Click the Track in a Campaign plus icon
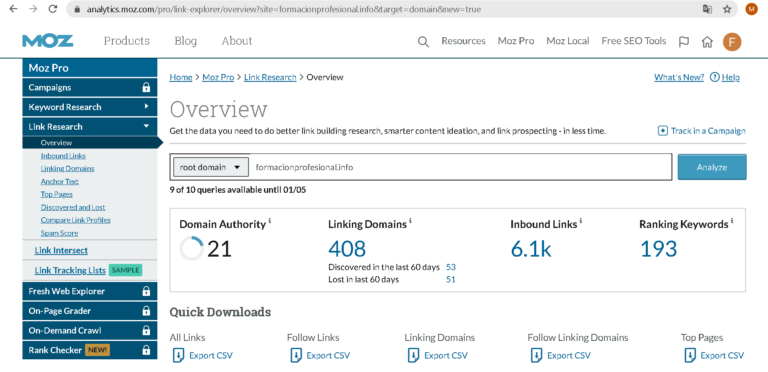Image resolution: width=768 pixels, height=372 pixels. coord(663,131)
